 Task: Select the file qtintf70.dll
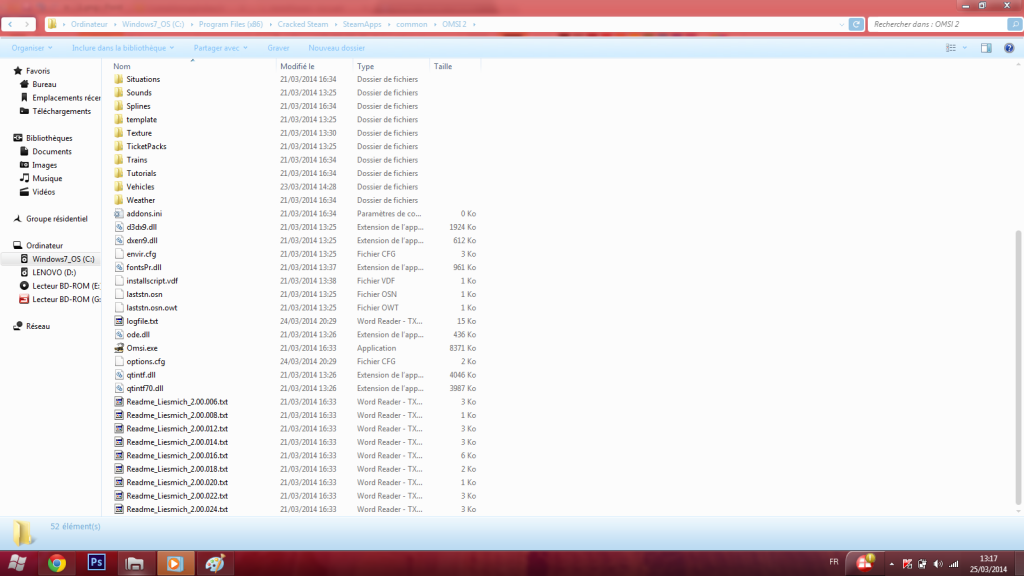(145, 388)
